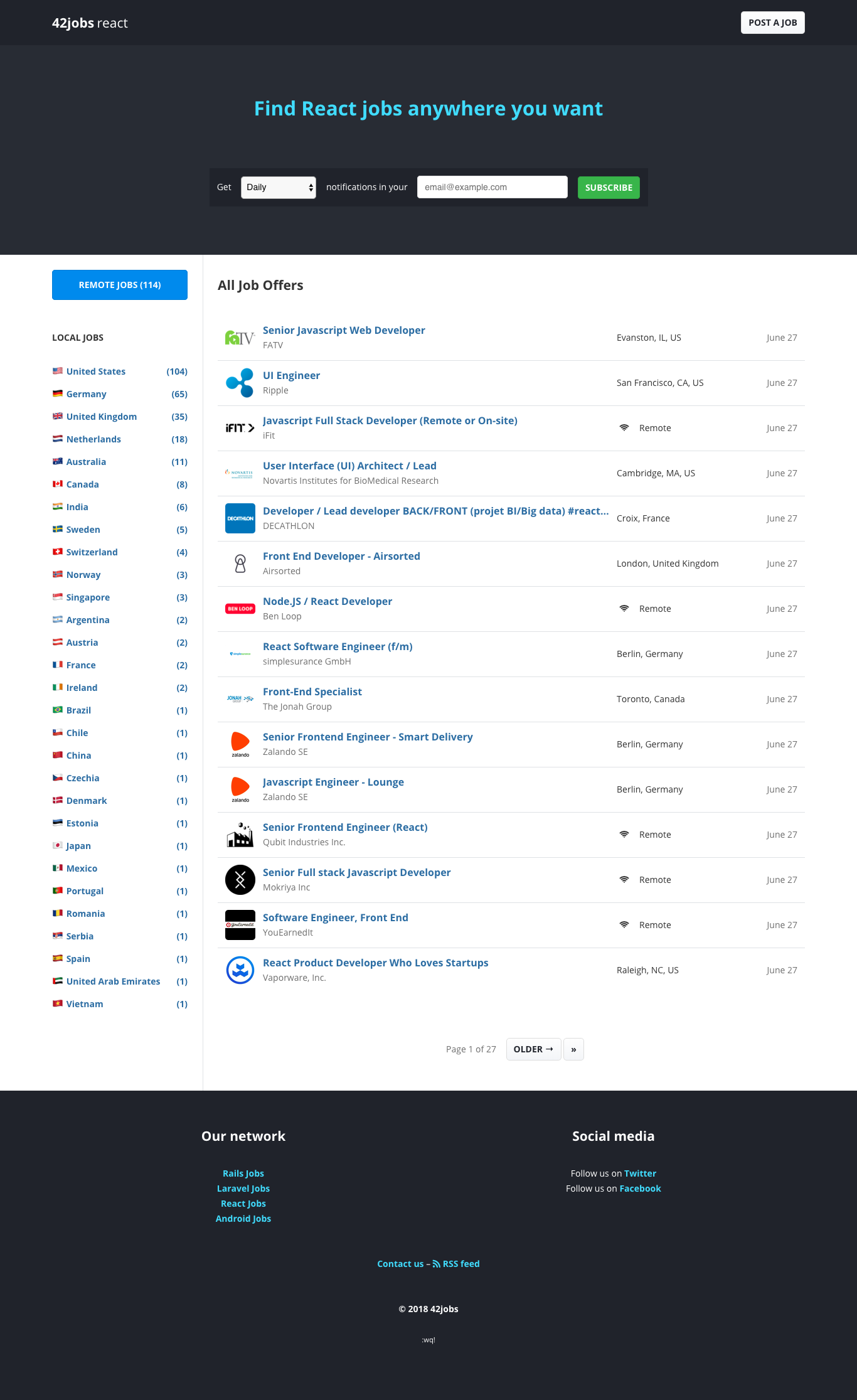Click the Airsorted company logo
The width and height of the screenshot is (857, 1400).
coord(240,564)
